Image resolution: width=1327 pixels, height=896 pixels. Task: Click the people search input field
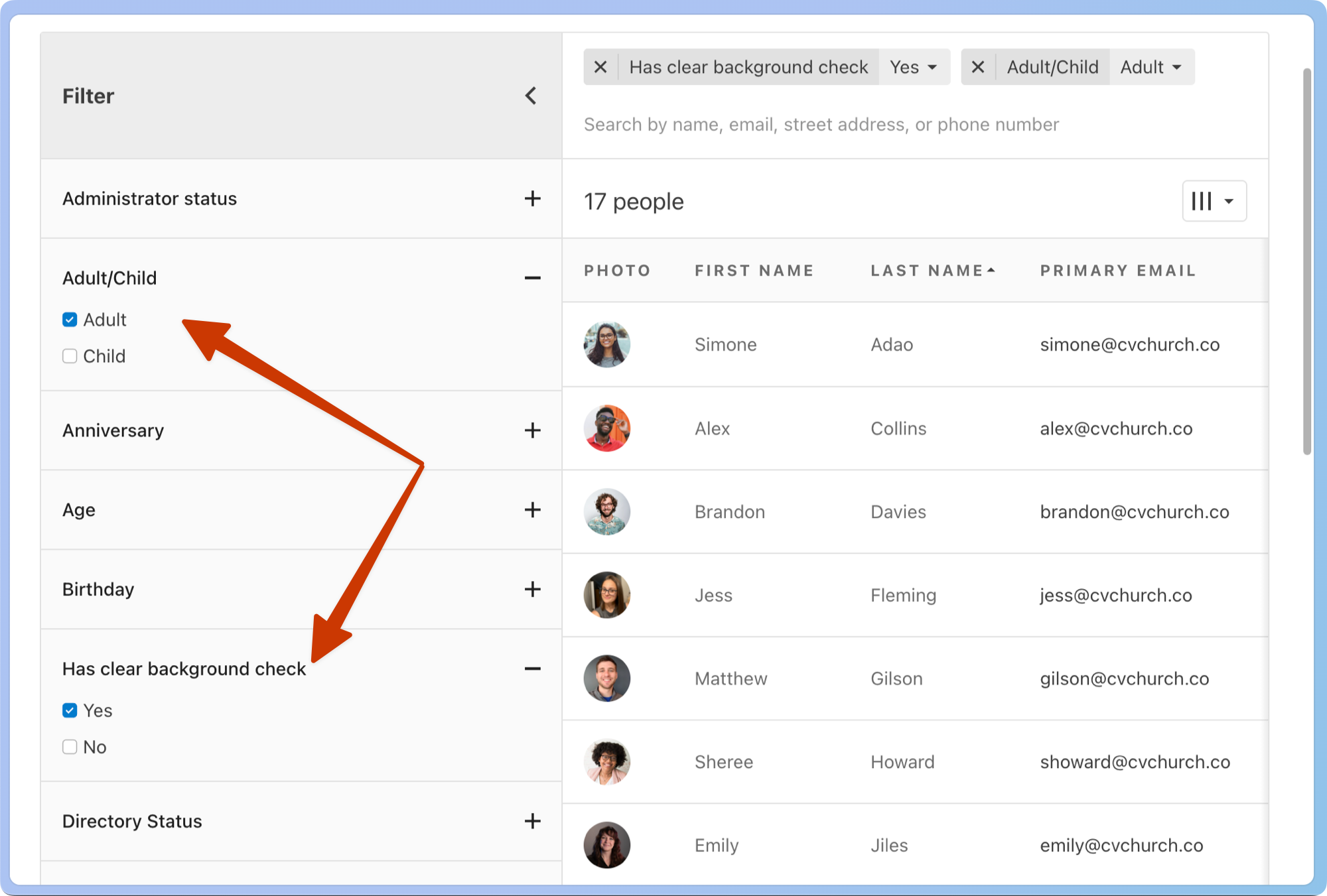click(821, 125)
